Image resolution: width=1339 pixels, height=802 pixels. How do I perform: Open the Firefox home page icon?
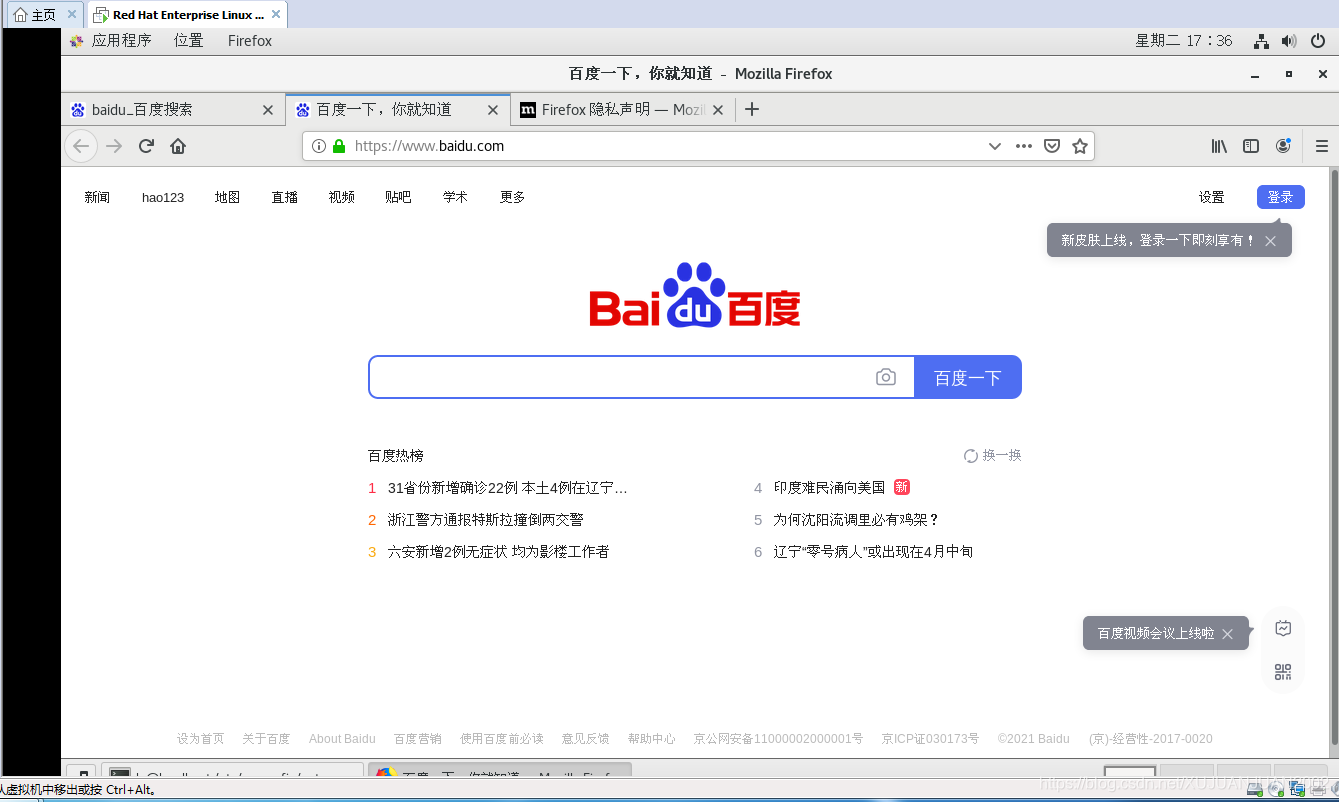[x=178, y=146]
